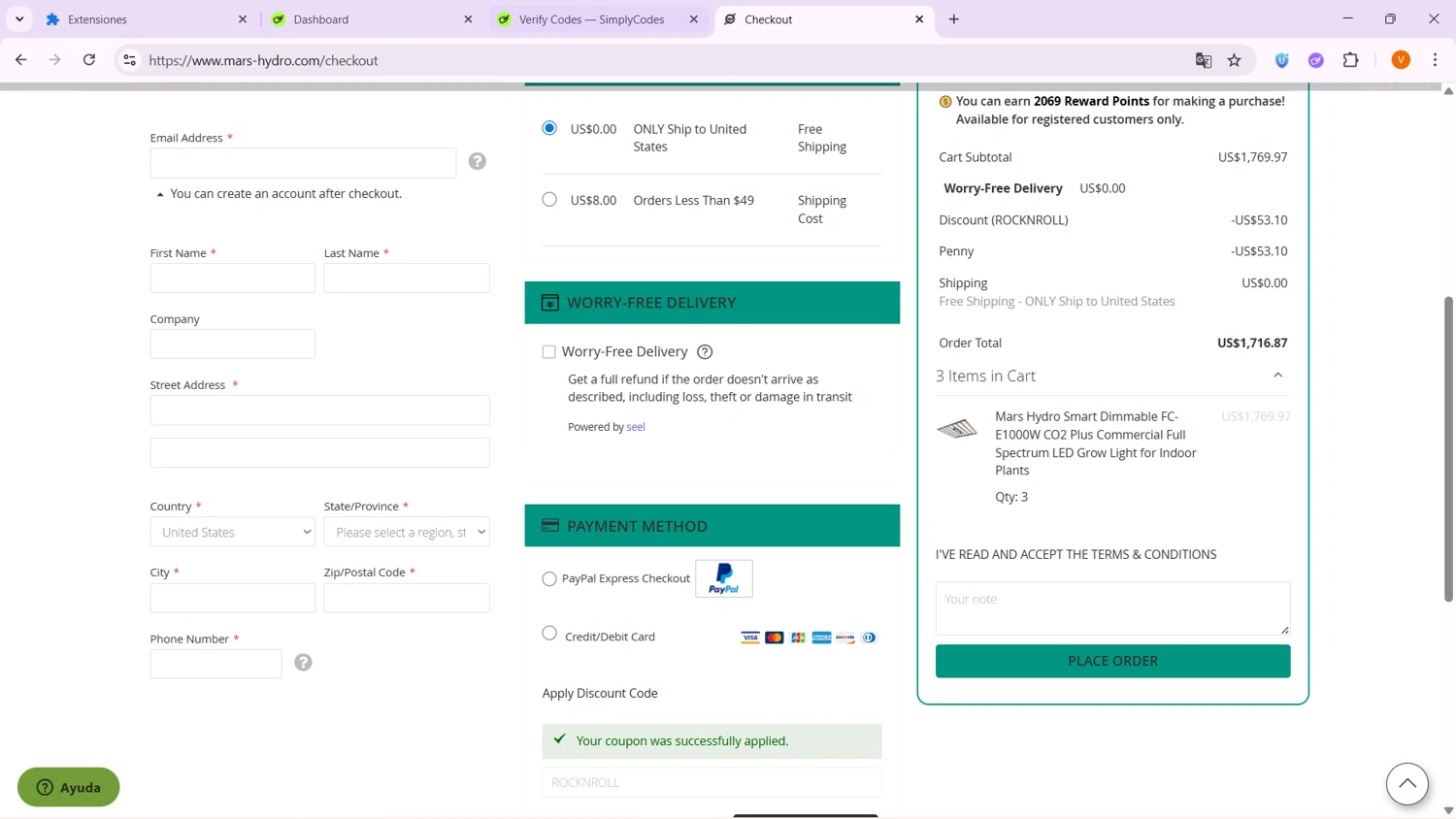Image resolution: width=1456 pixels, height=819 pixels.
Task: Select US$8.00 Orders Less Than $49 shipping
Action: (x=549, y=199)
